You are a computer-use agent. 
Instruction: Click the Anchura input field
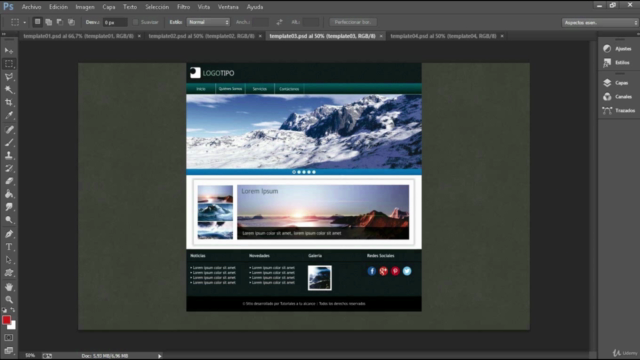(260, 22)
